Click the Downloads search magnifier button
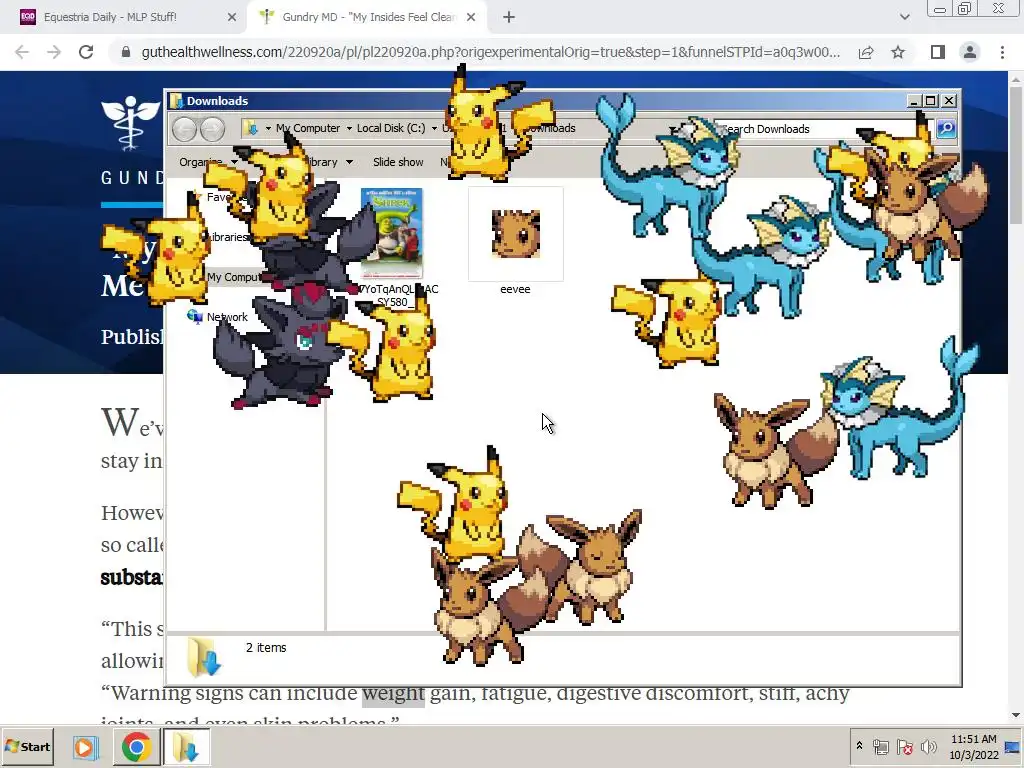This screenshot has width=1024, height=768. click(x=946, y=129)
